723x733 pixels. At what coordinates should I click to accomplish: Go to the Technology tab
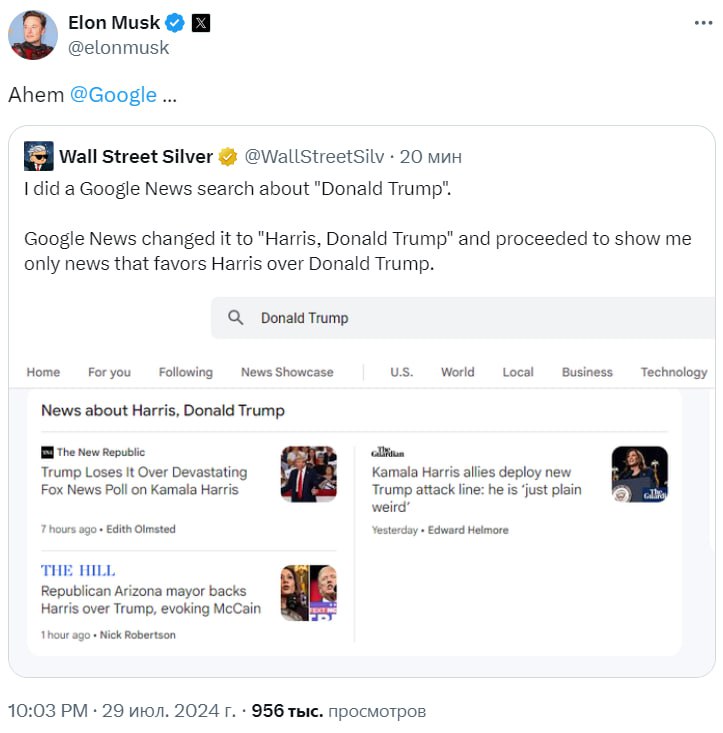pos(673,372)
